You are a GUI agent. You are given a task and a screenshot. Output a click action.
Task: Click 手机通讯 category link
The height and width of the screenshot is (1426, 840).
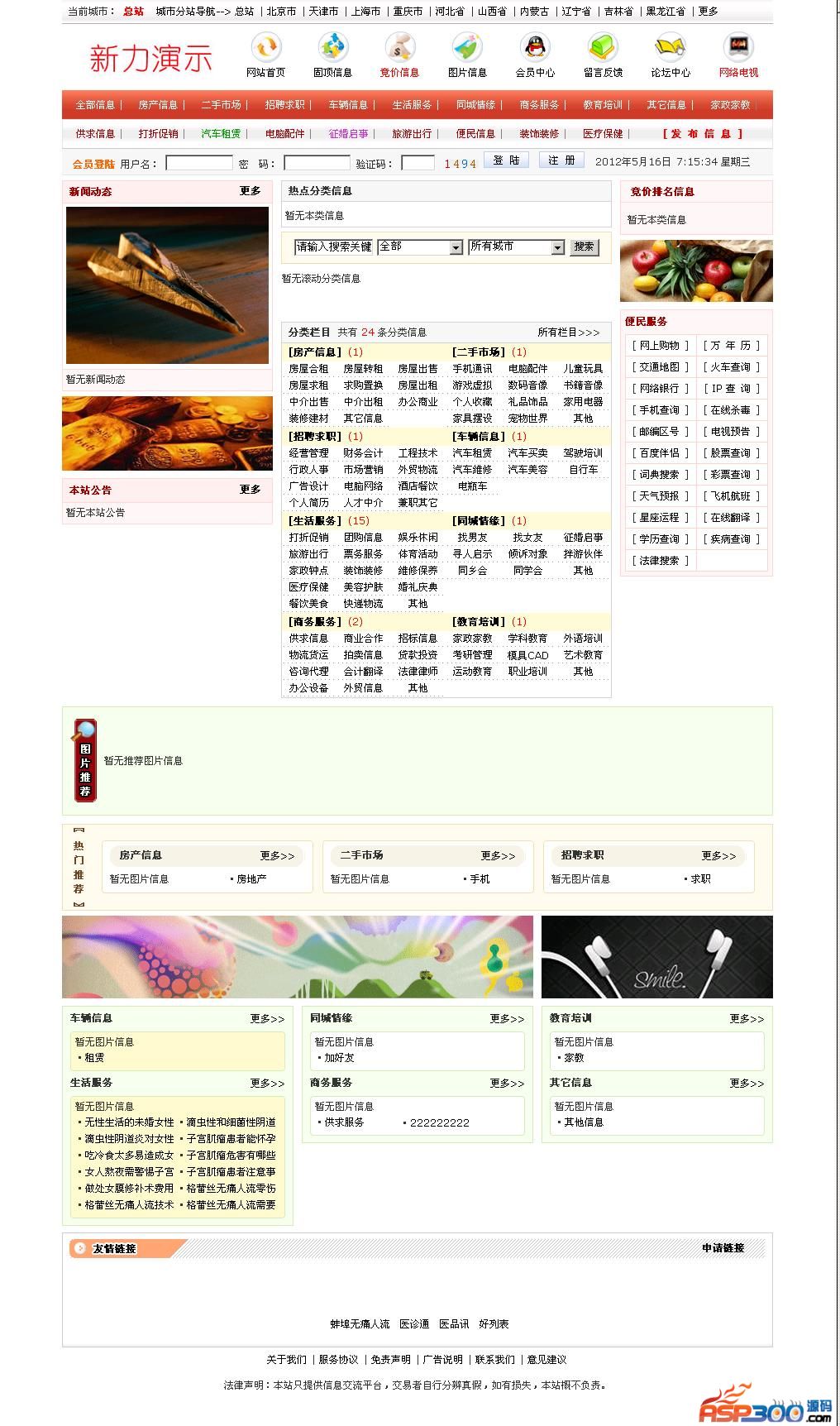(472, 369)
